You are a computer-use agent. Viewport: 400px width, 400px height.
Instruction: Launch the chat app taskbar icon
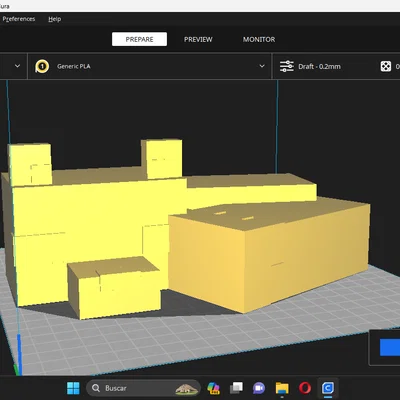tap(259, 388)
